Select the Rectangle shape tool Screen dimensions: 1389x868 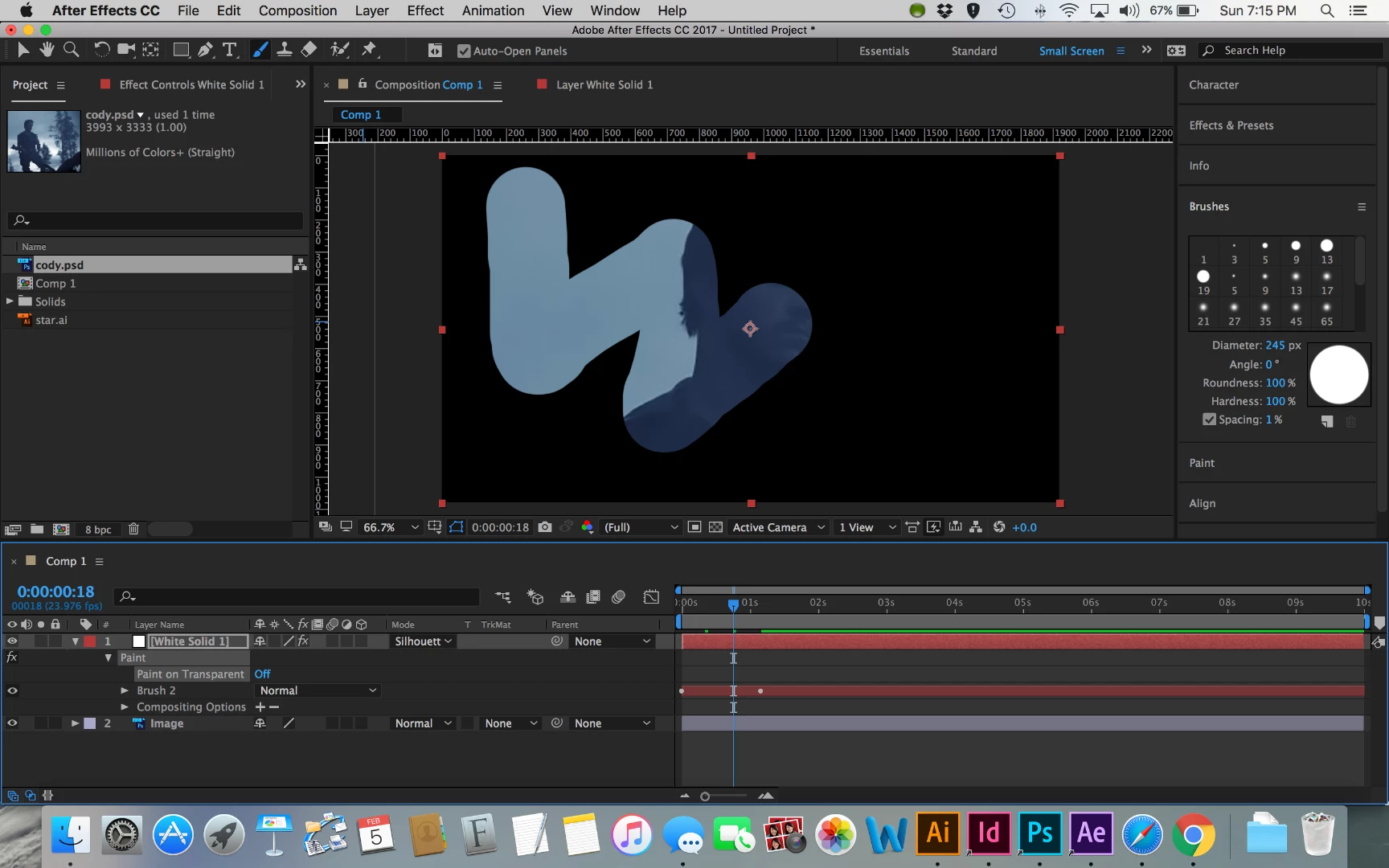[181, 50]
